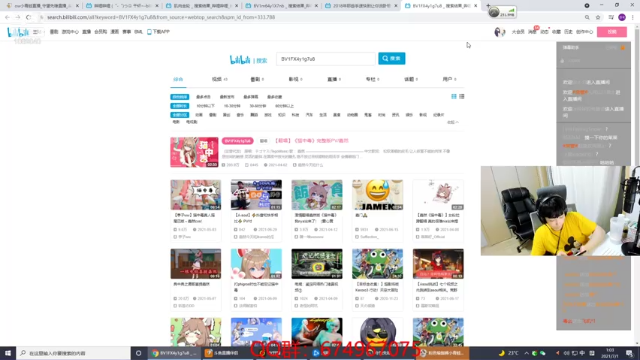Open the 番剧 results tab

[x=257, y=79]
